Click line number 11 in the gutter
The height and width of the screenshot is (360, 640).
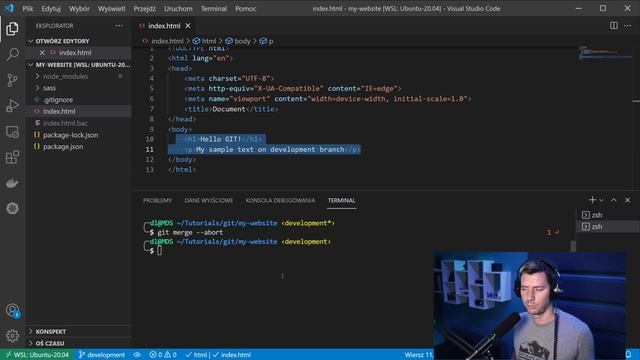tap(149, 149)
